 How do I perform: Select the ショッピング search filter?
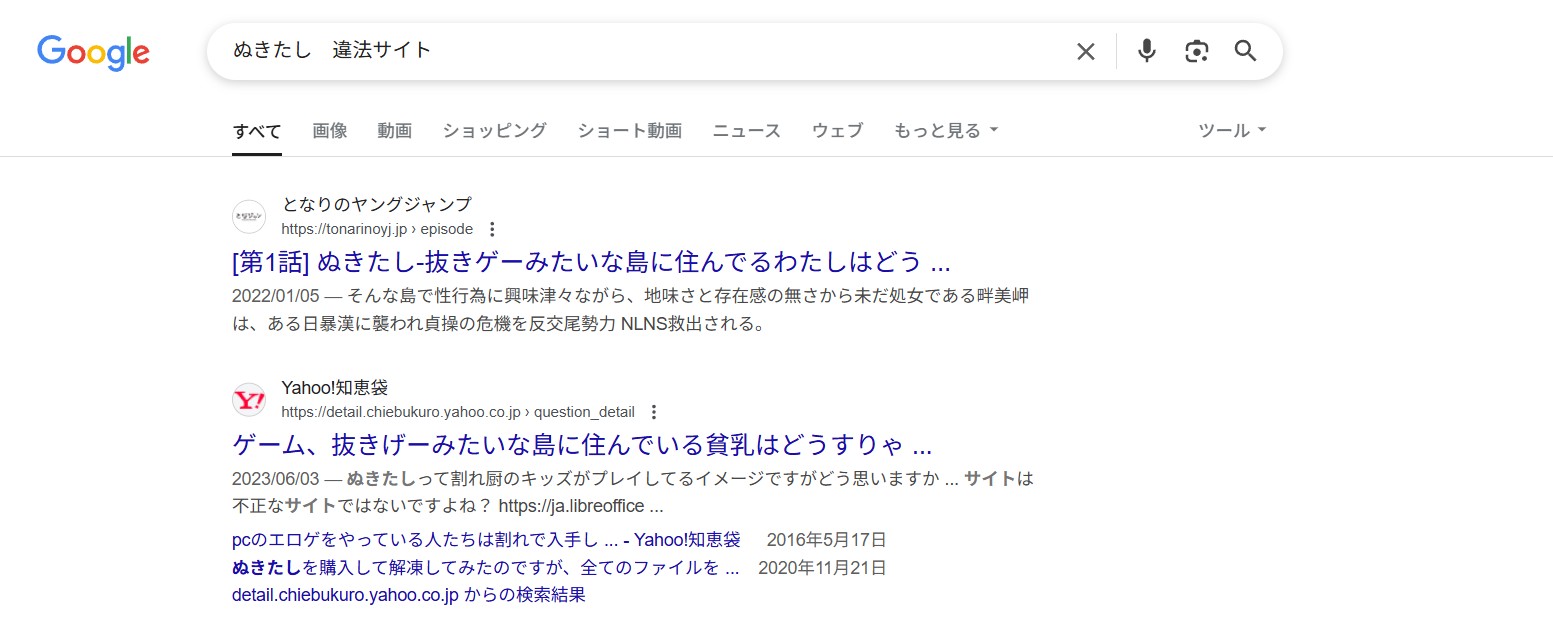tap(494, 130)
